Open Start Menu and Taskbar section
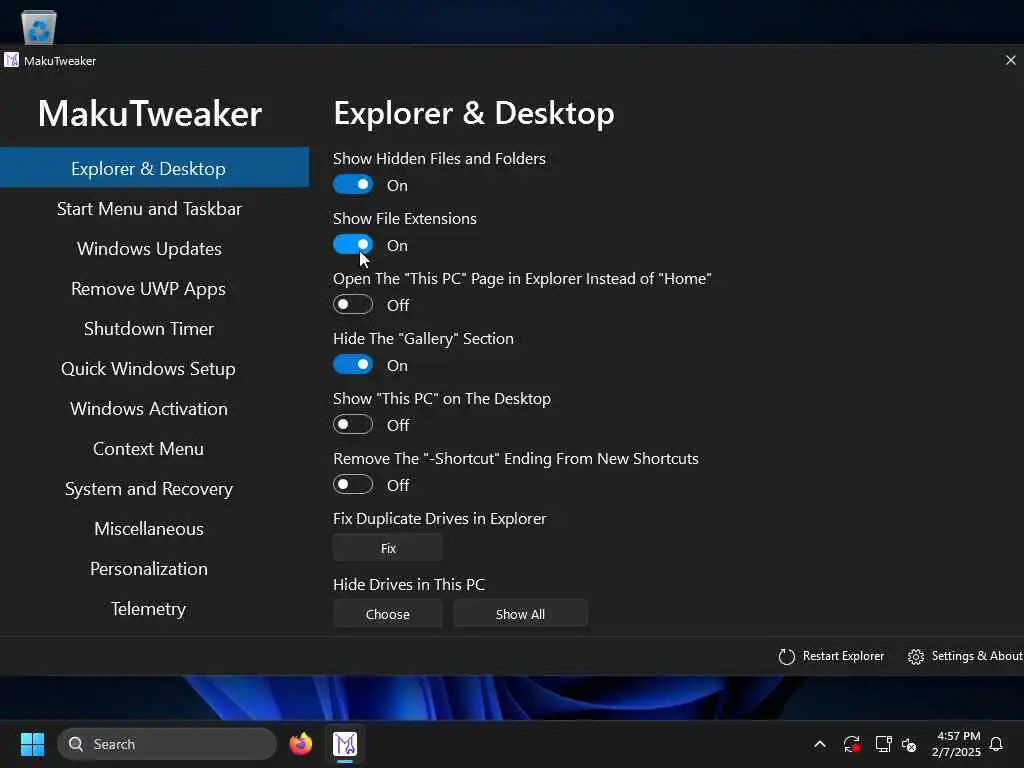Image resolution: width=1024 pixels, height=768 pixels. point(149,208)
